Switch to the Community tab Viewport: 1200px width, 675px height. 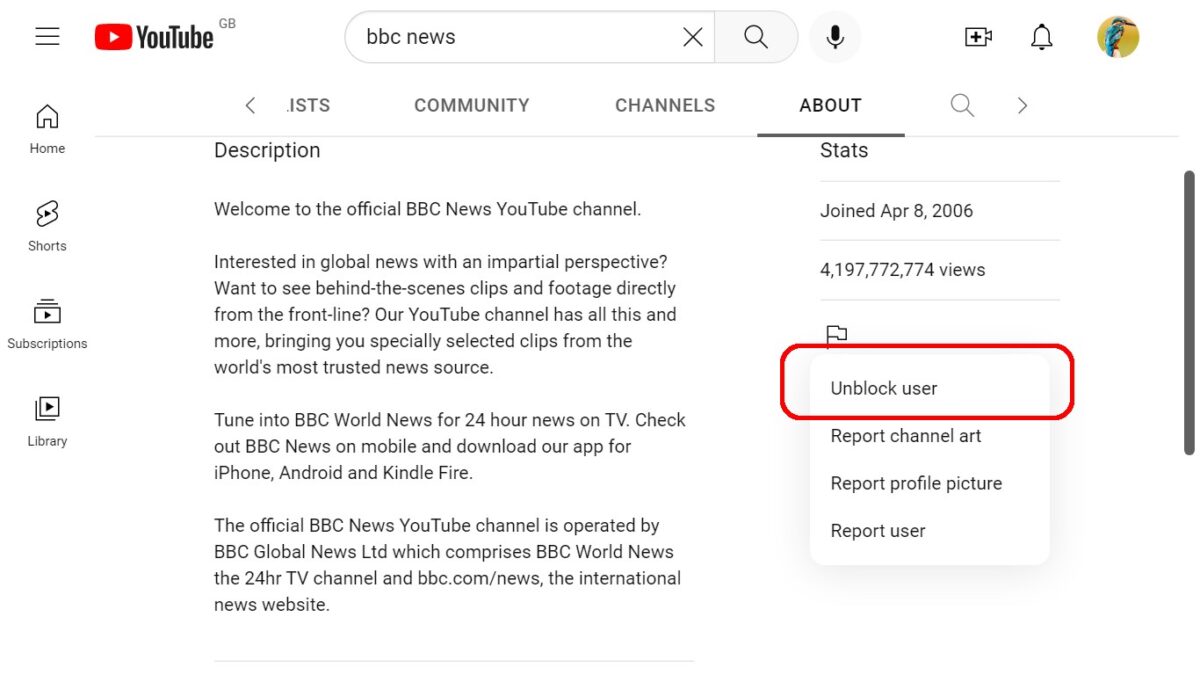pyautogui.click(x=472, y=105)
